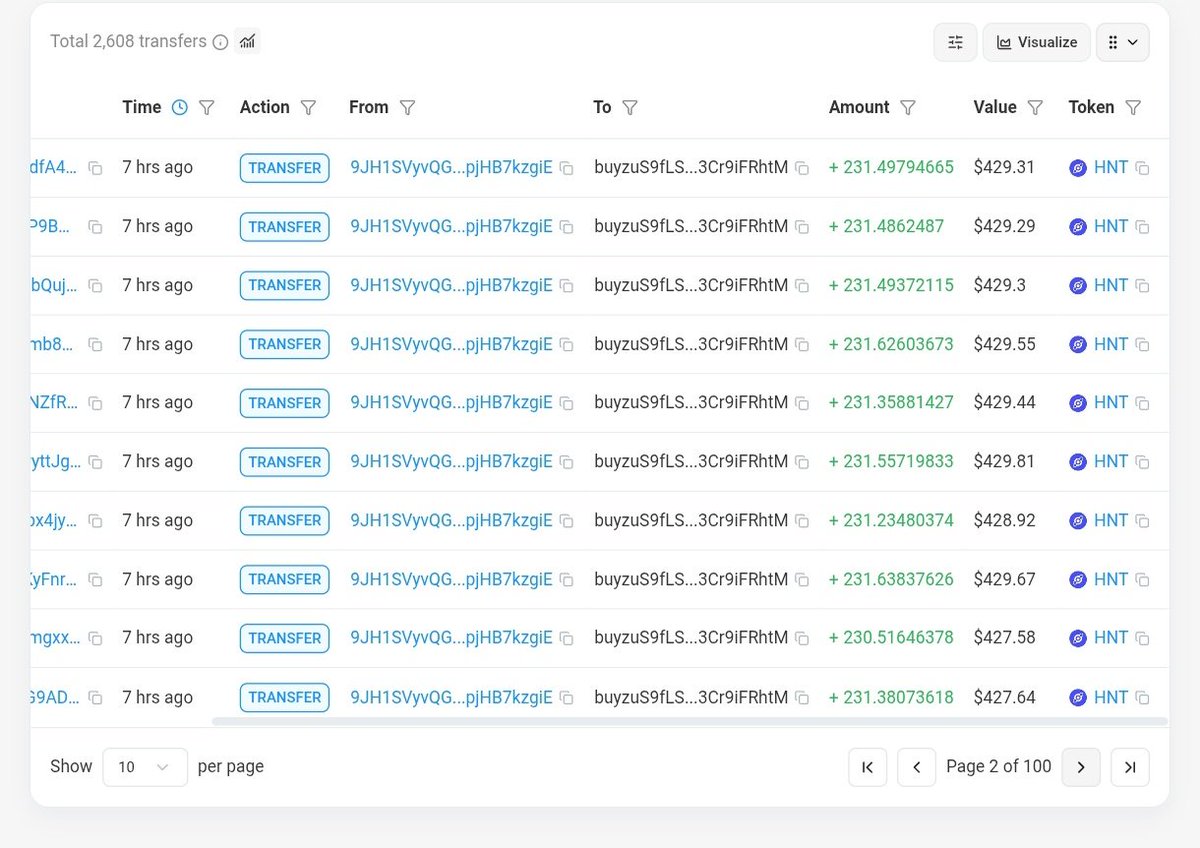This screenshot has width=1200, height=848.
Task: Open From address link in the $429.55 row
Action: tap(451, 344)
